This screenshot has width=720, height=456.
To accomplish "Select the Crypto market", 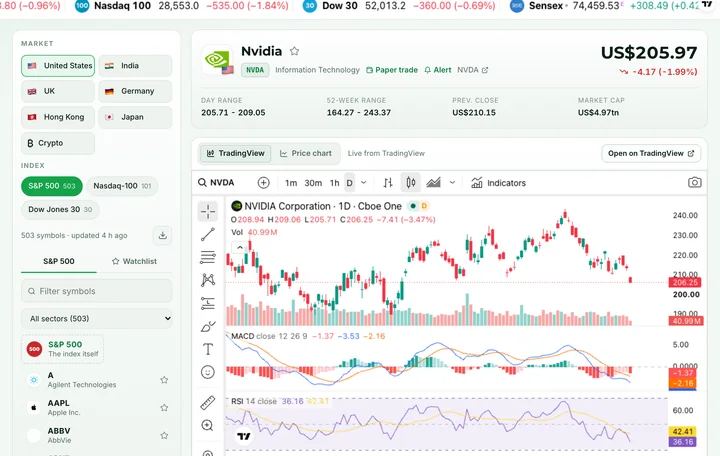I will [58, 143].
